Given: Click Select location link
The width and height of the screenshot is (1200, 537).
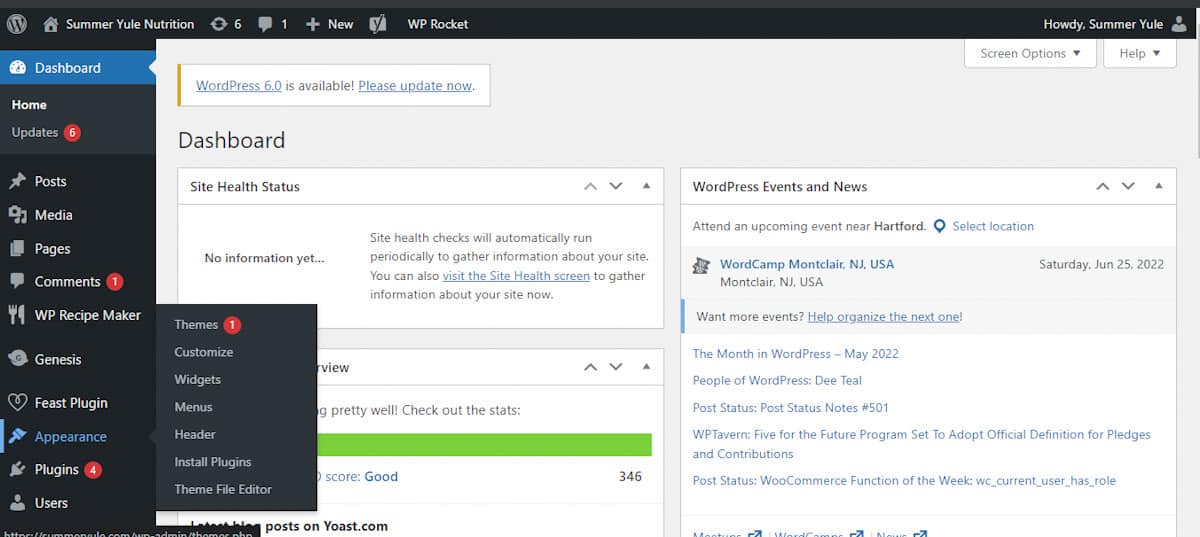Looking at the screenshot, I should click(x=993, y=226).
